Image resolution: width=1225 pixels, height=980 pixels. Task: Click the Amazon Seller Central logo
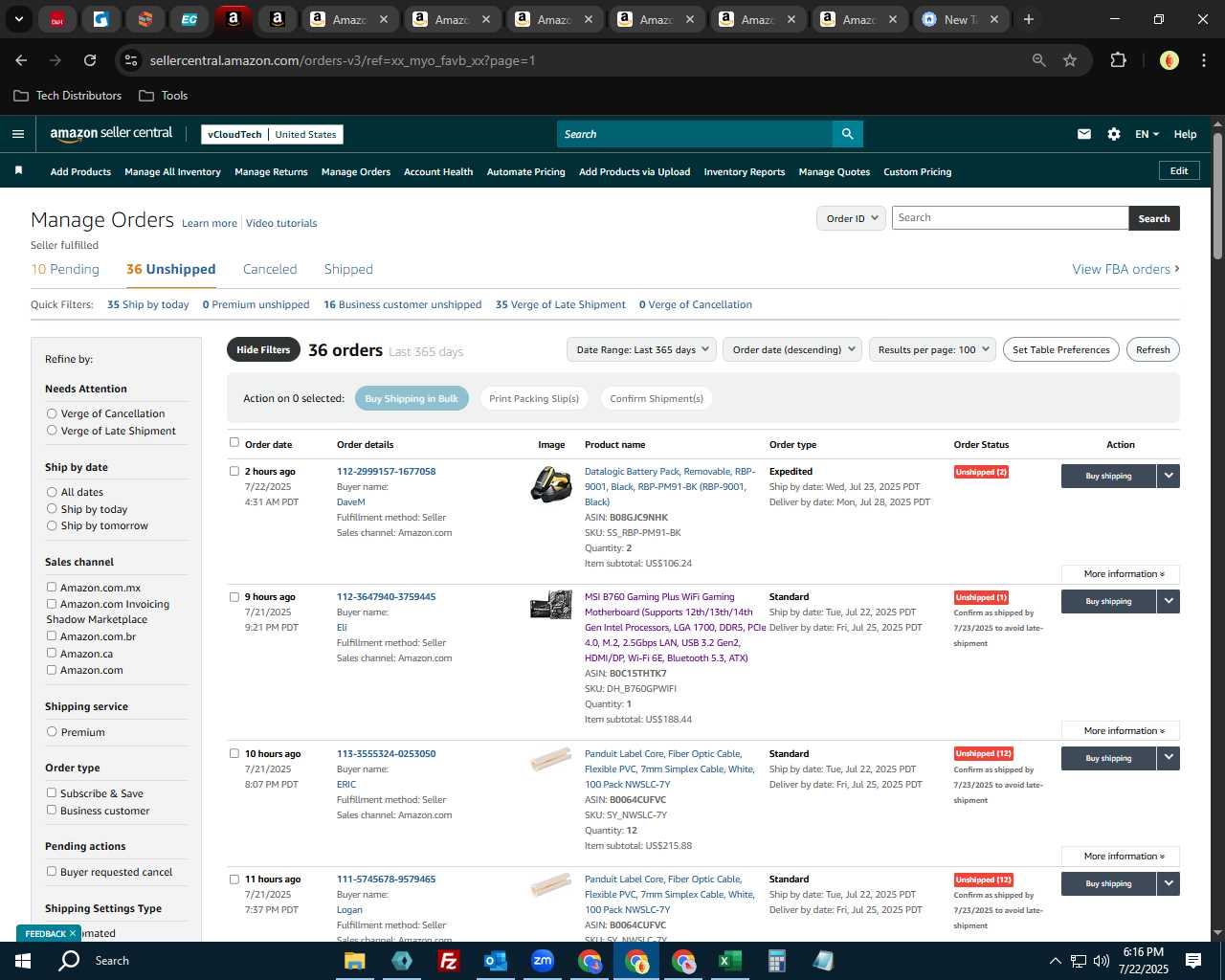tap(111, 134)
